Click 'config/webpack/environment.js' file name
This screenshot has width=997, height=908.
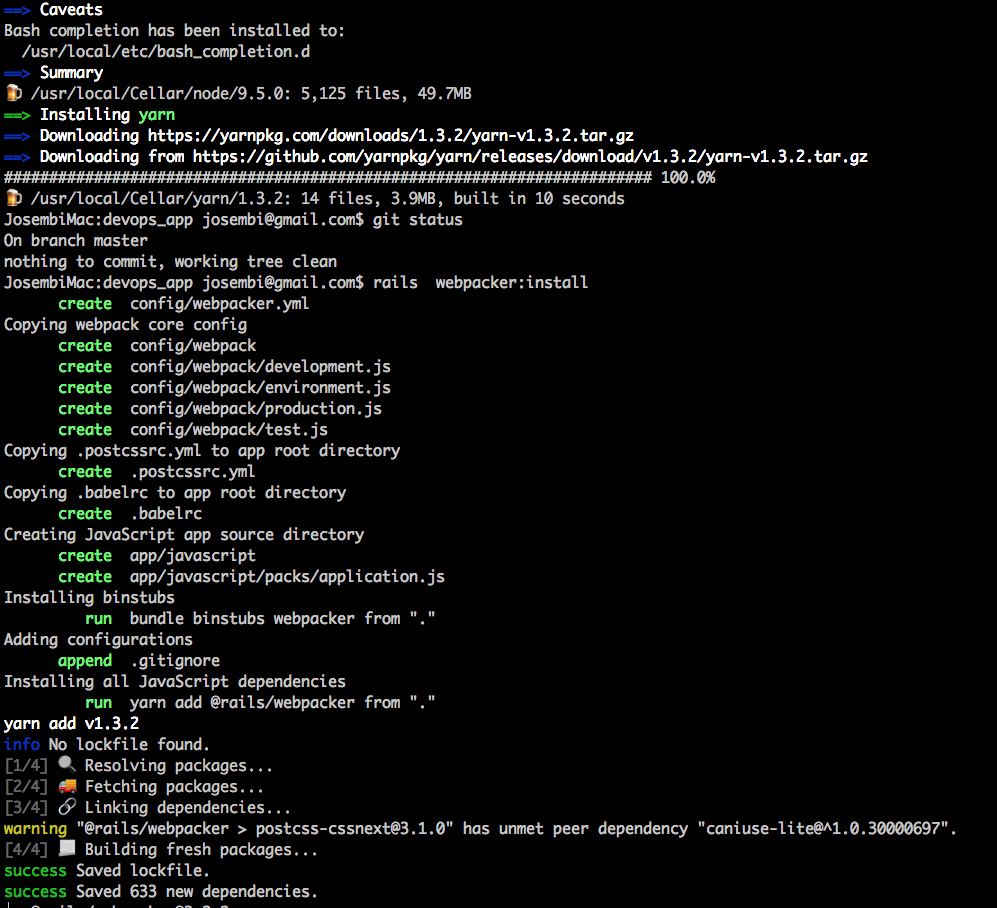coord(260,387)
